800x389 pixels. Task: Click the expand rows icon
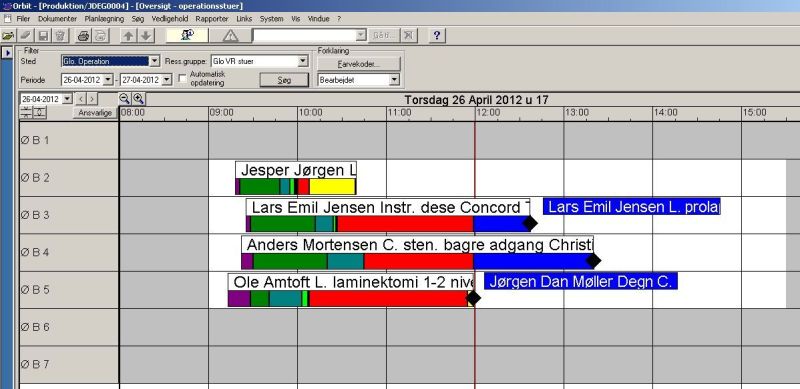[x=40, y=113]
